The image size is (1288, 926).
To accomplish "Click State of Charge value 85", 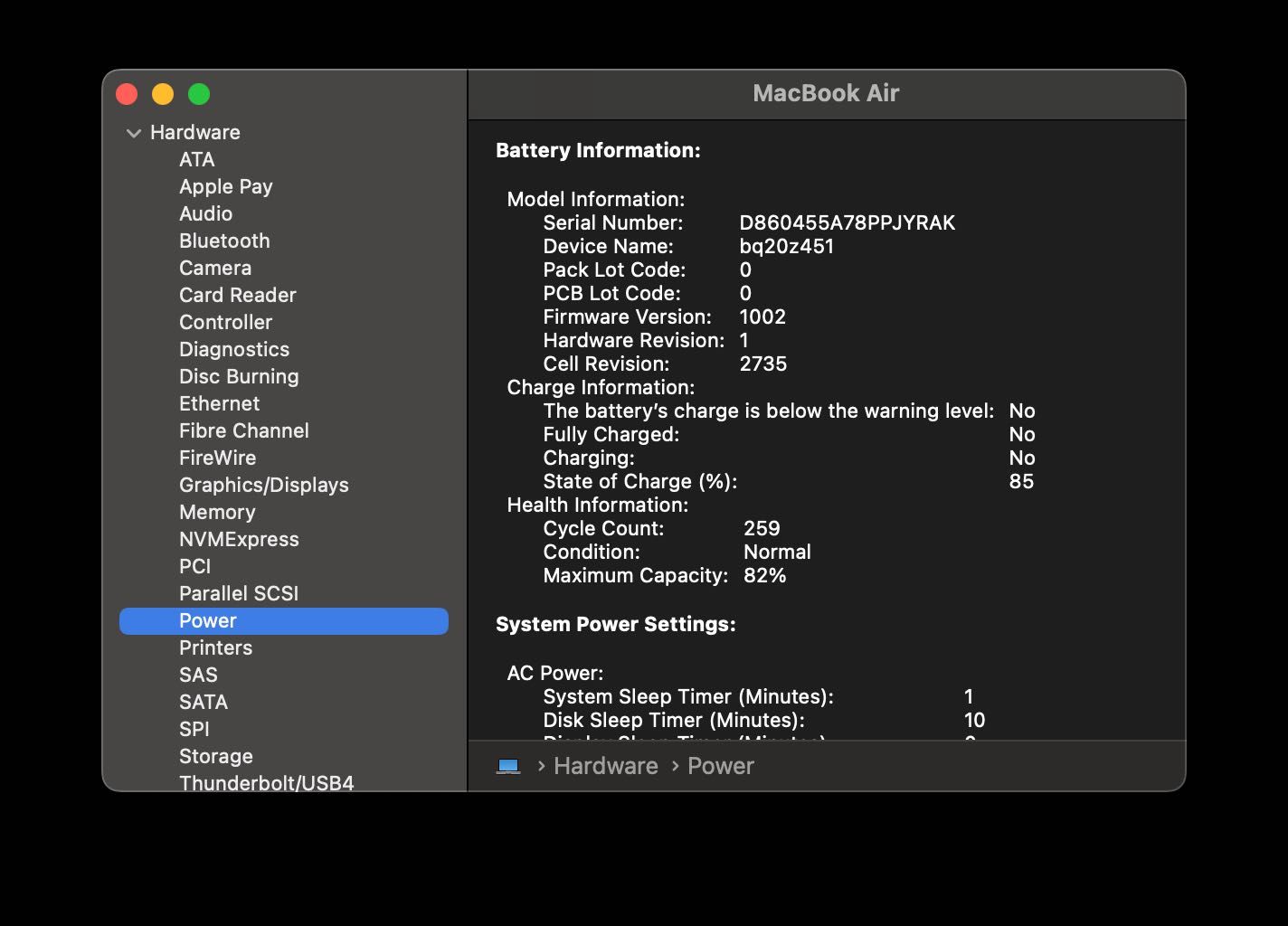I will (1021, 481).
